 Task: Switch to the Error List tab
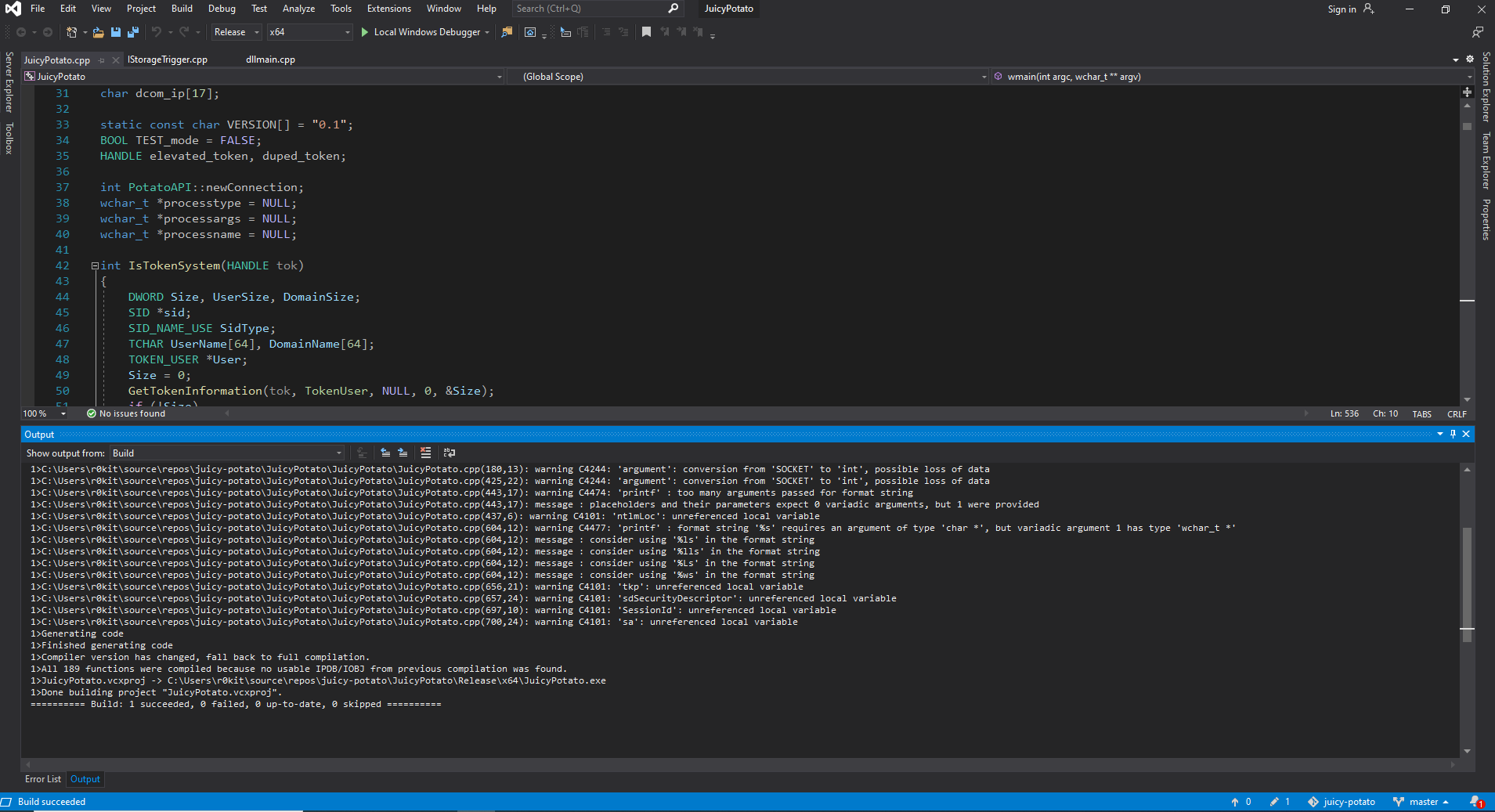pyautogui.click(x=42, y=779)
